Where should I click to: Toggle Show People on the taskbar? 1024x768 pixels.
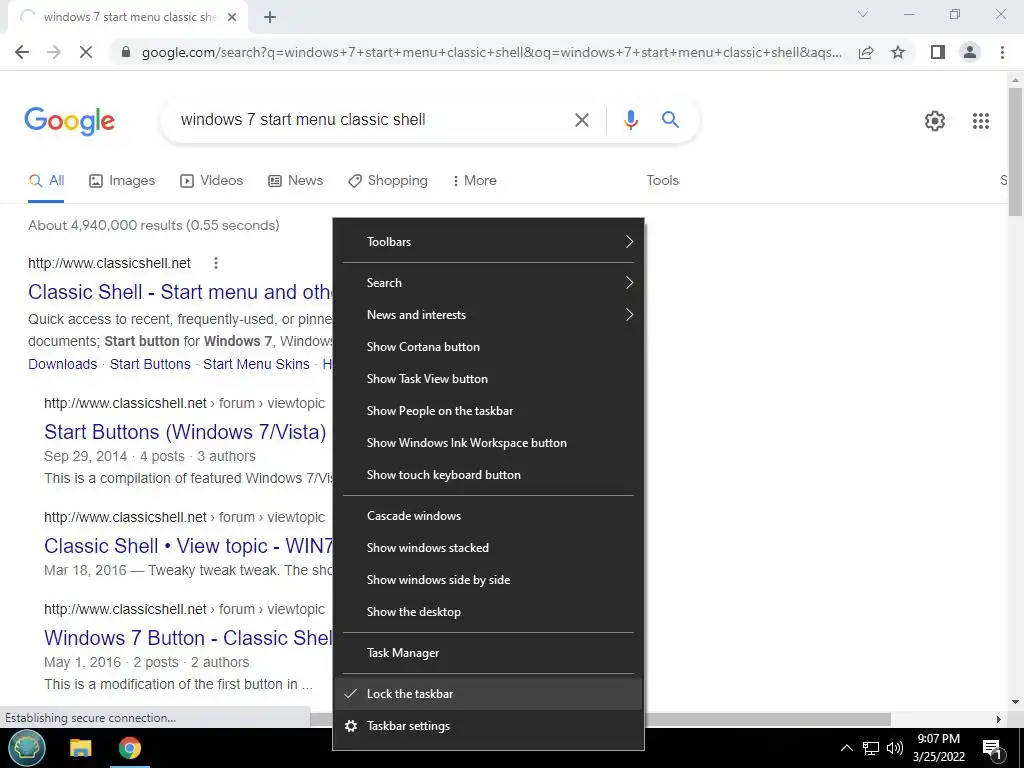(x=488, y=411)
